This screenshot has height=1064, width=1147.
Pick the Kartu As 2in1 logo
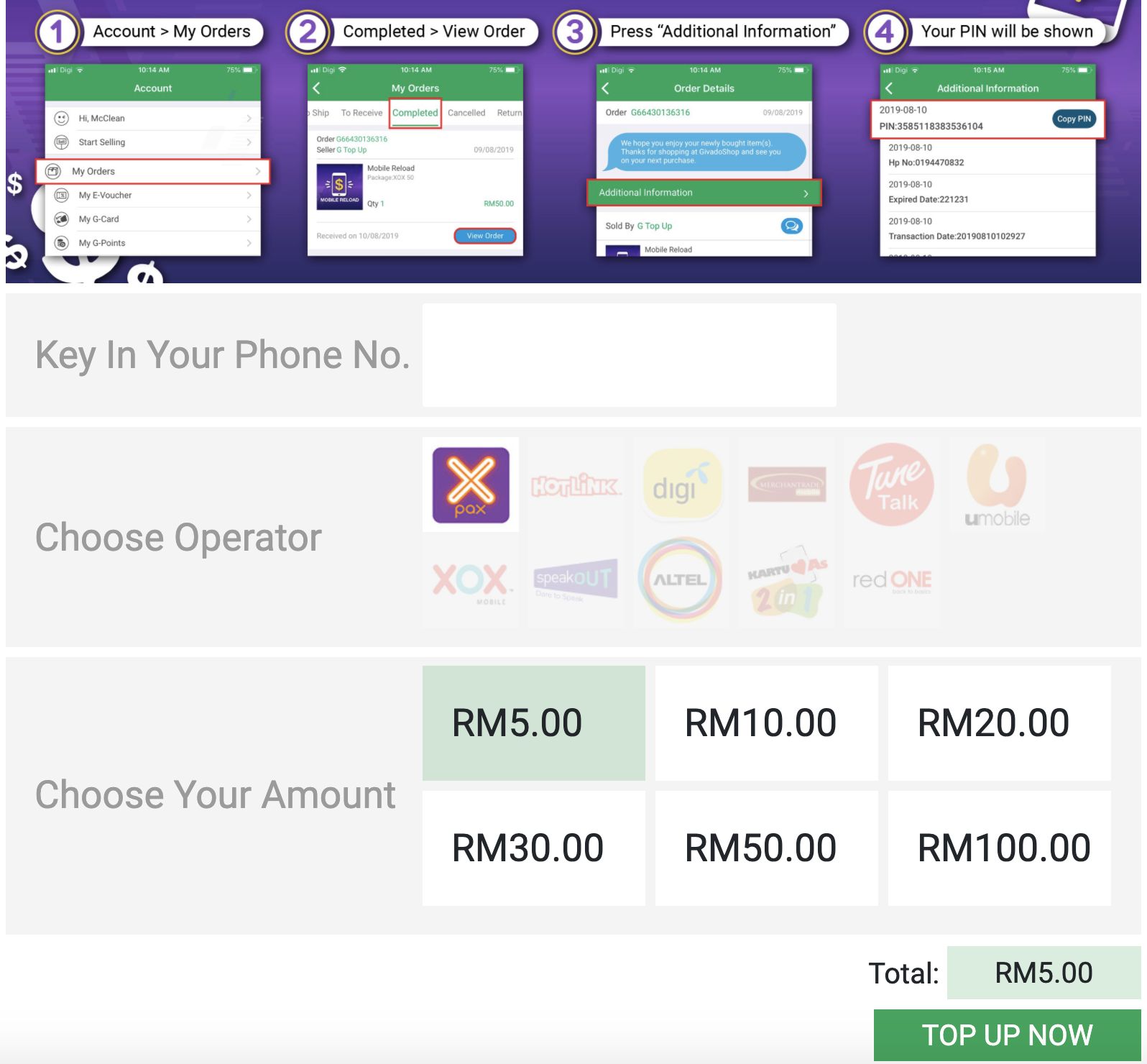pos(787,581)
